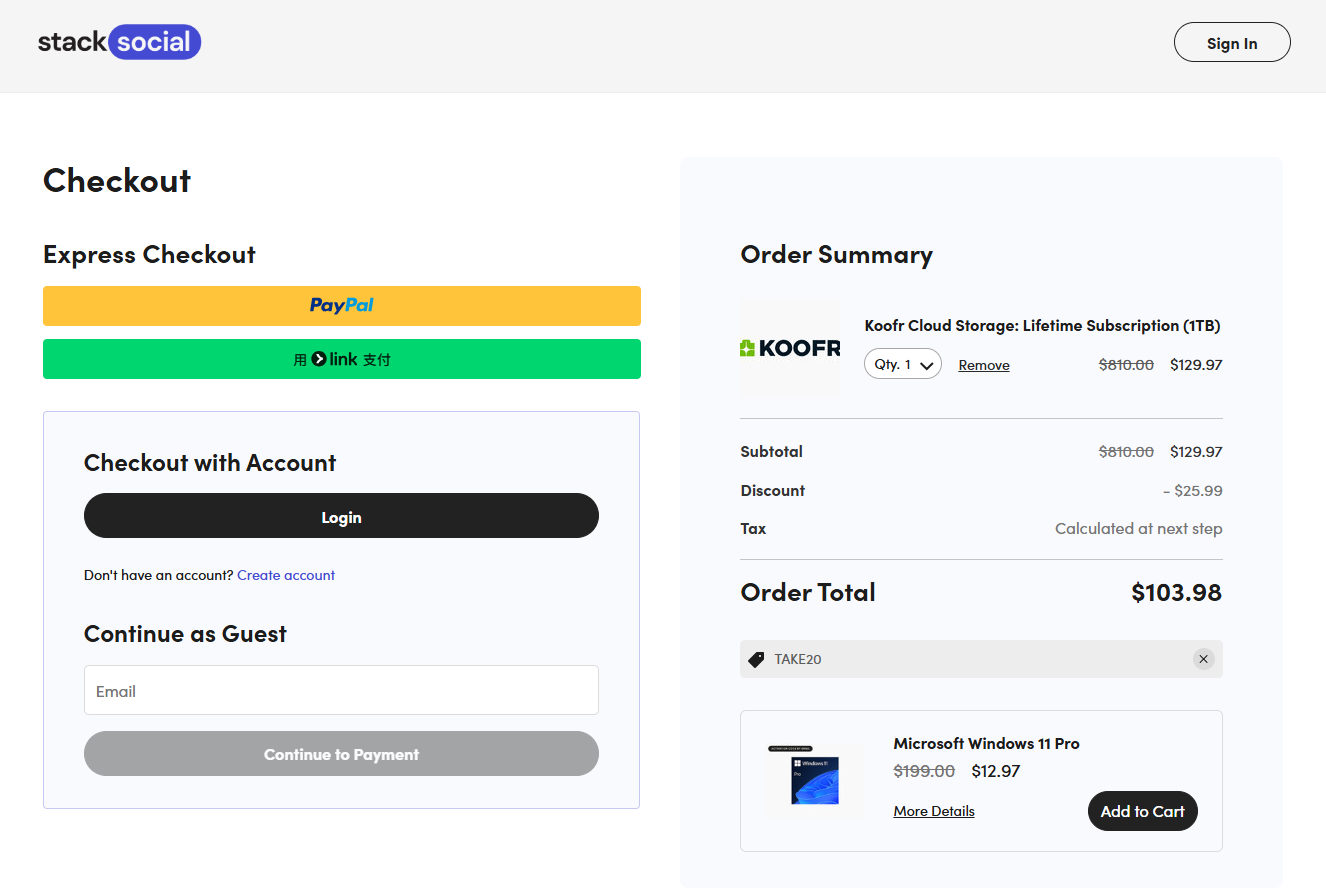
Task: Click the chevron arrow beside Qty
Action: point(927,365)
